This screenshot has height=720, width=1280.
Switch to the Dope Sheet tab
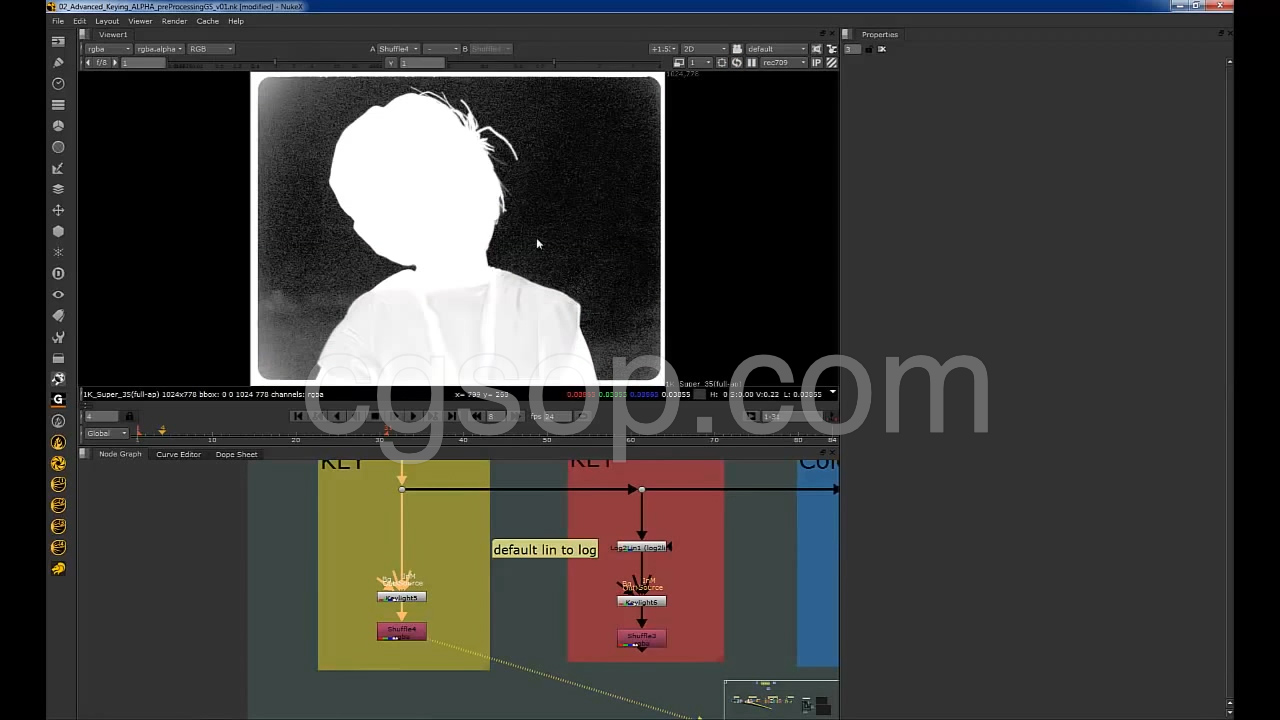[236, 454]
